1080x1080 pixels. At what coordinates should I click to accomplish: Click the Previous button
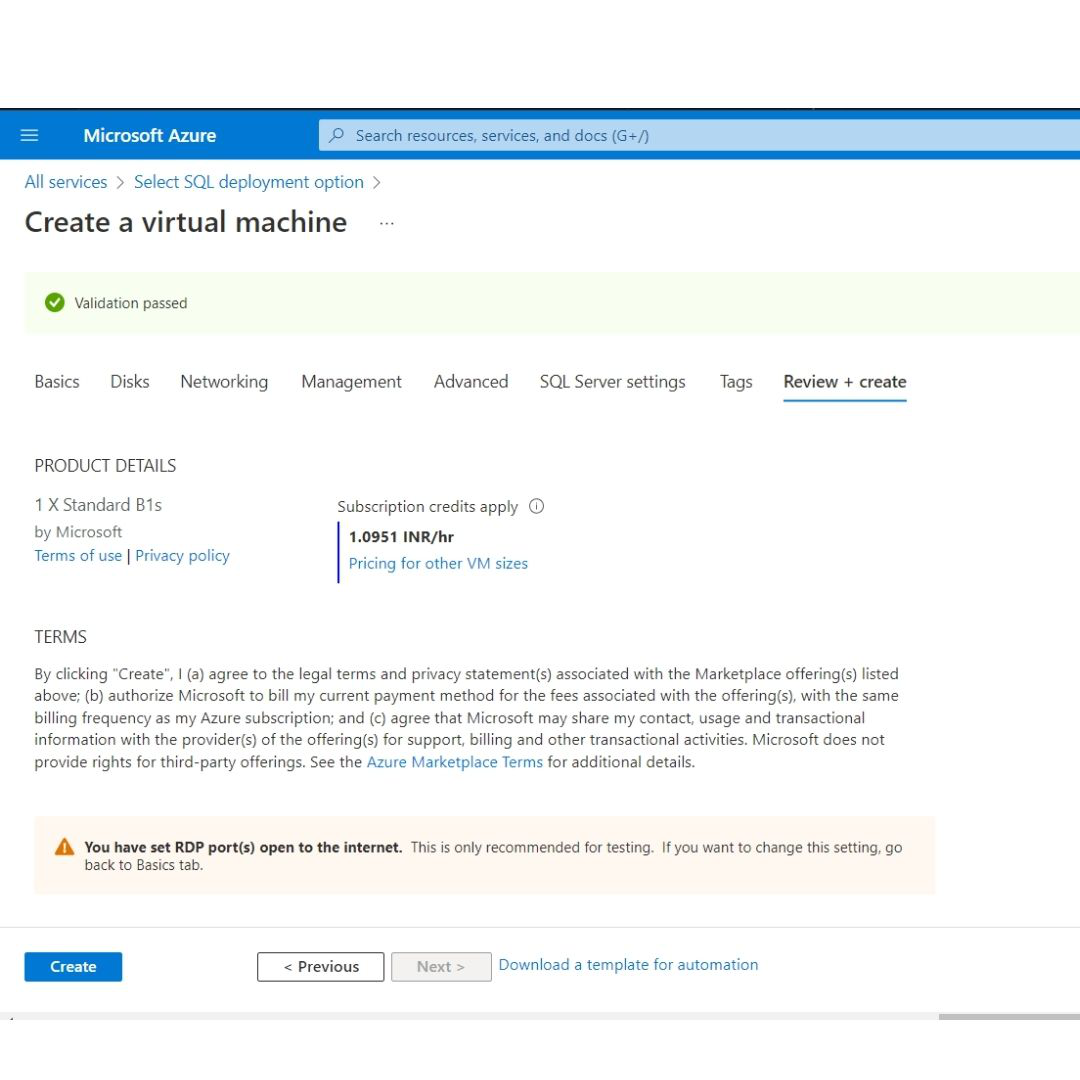320,966
